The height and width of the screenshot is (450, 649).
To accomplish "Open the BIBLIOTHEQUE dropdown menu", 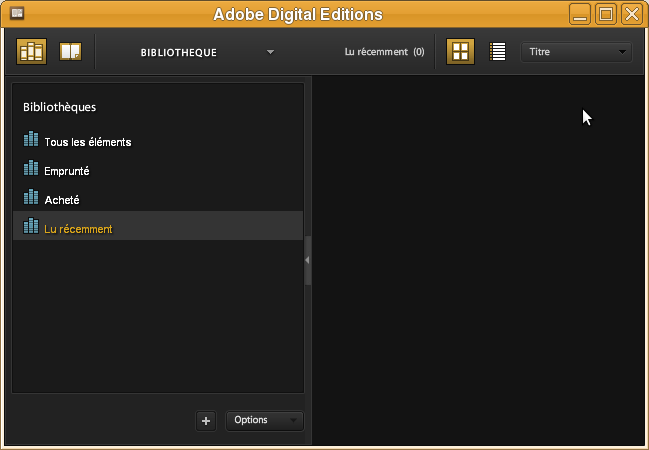I will tap(207, 52).
